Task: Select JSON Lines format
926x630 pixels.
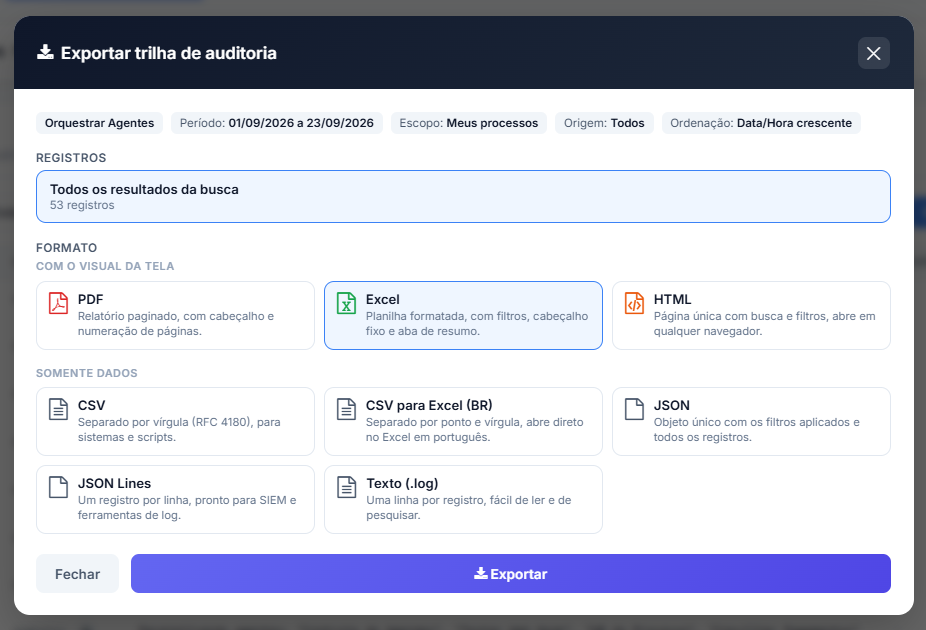Action: 175,500
